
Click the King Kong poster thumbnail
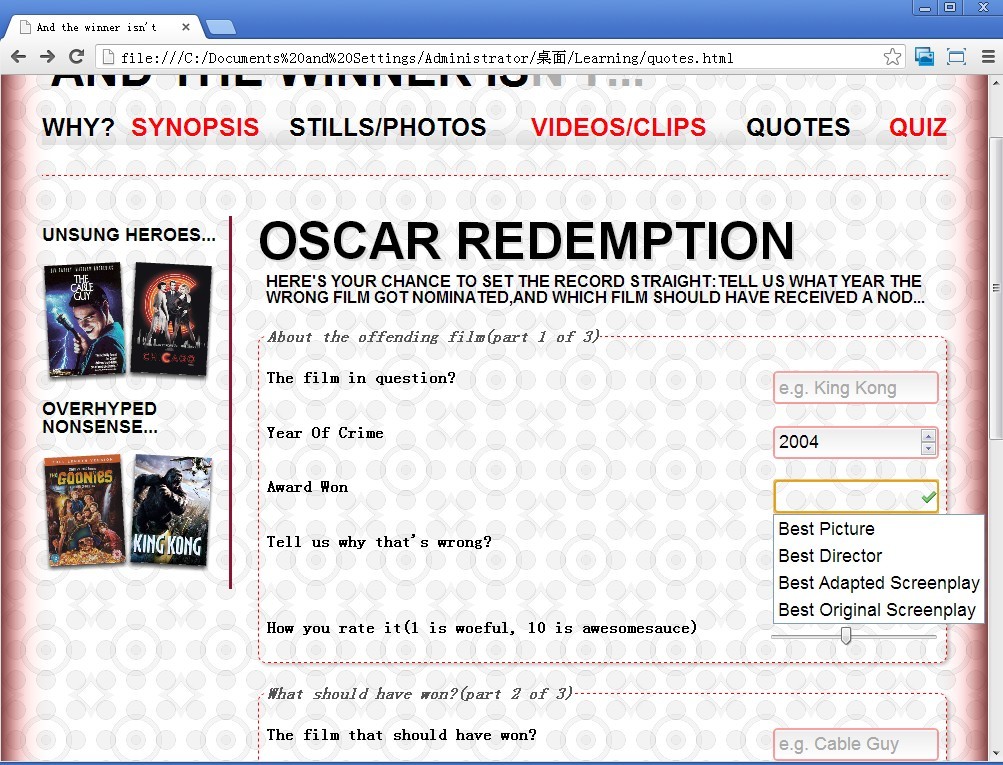(171, 510)
